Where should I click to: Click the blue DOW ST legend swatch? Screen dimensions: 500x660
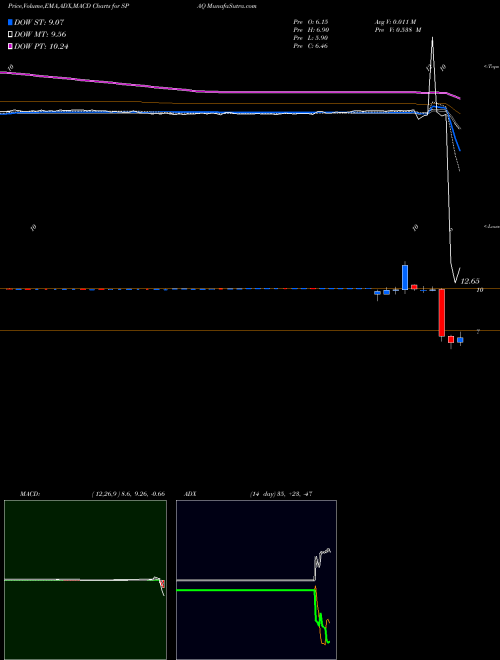pos(10,22)
